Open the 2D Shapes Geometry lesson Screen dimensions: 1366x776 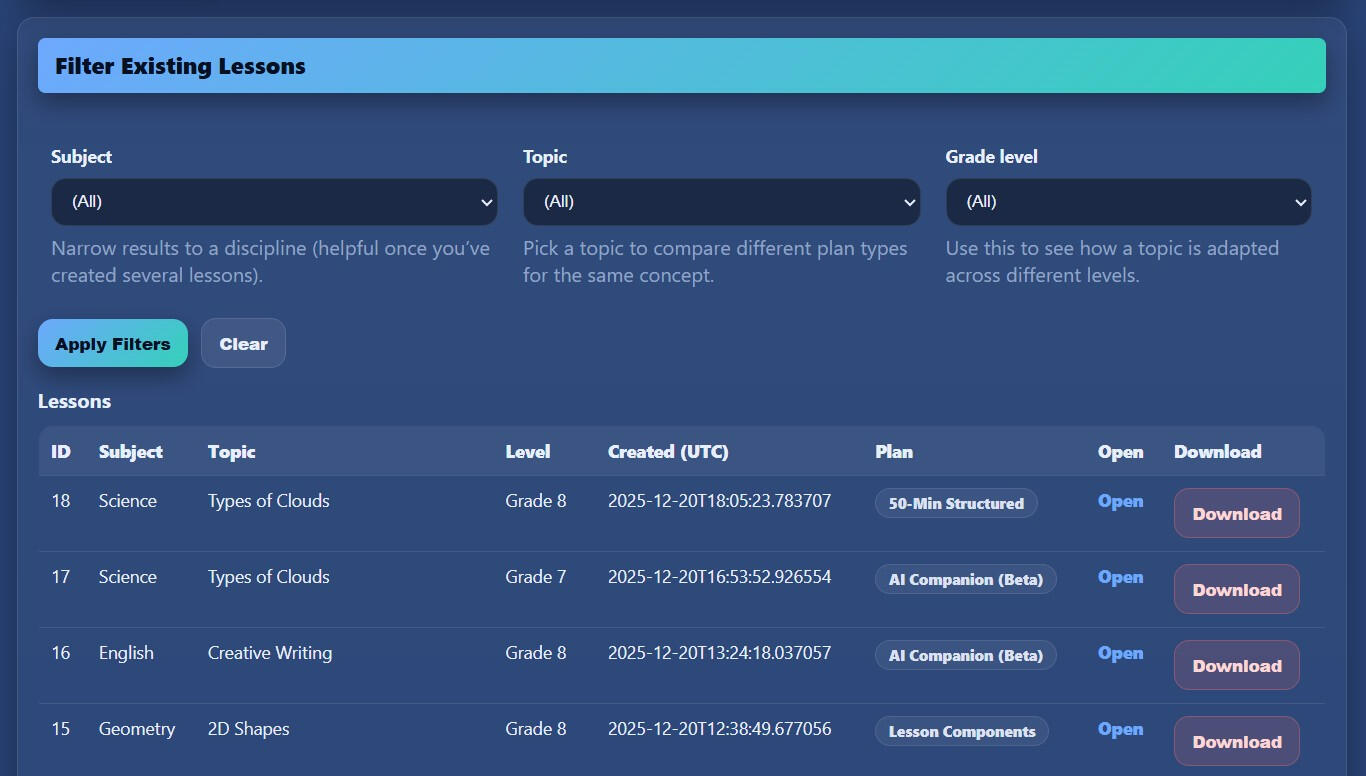tap(1120, 729)
